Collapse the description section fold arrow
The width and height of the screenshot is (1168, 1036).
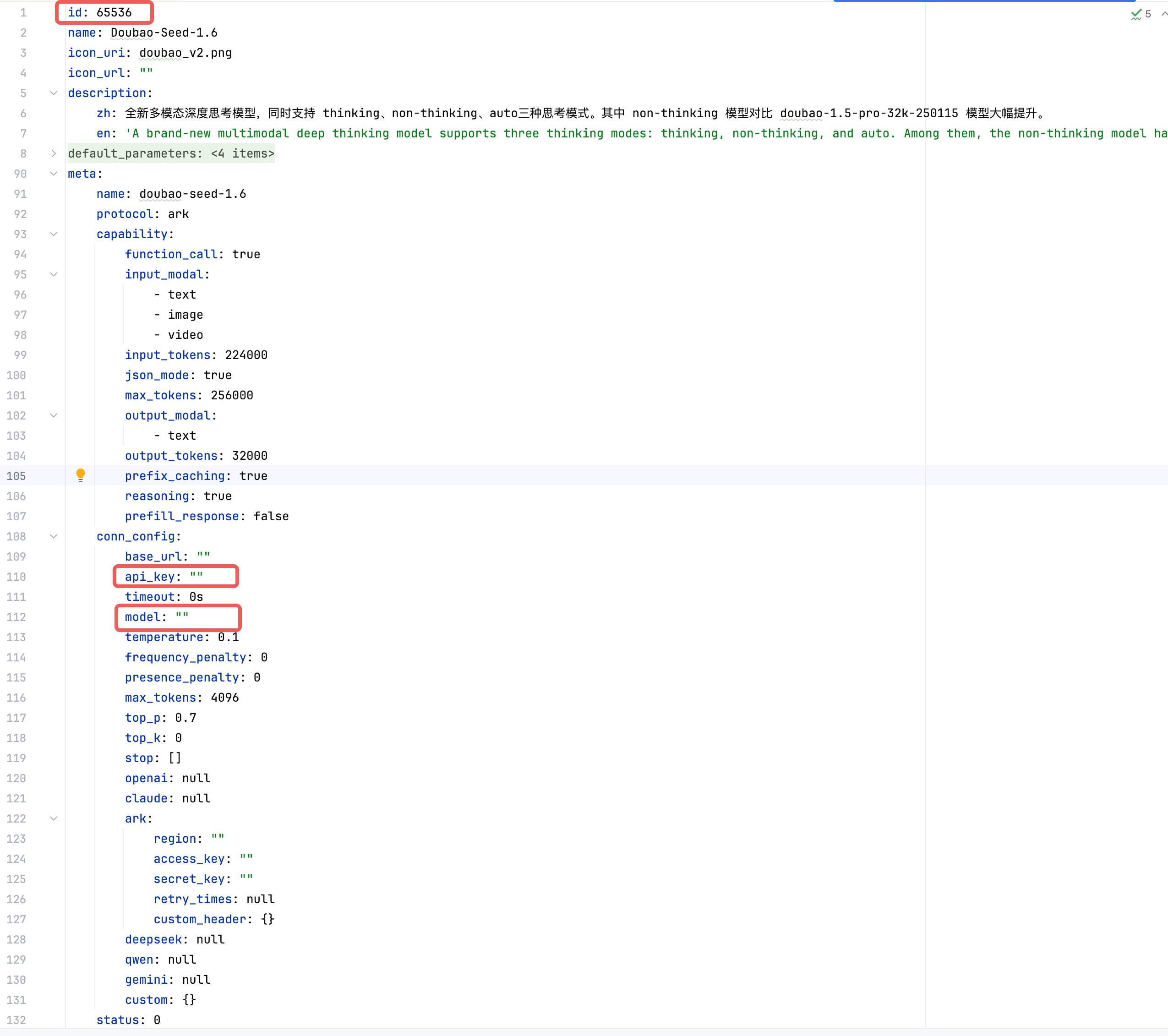pyautogui.click(x=54, y=93)
